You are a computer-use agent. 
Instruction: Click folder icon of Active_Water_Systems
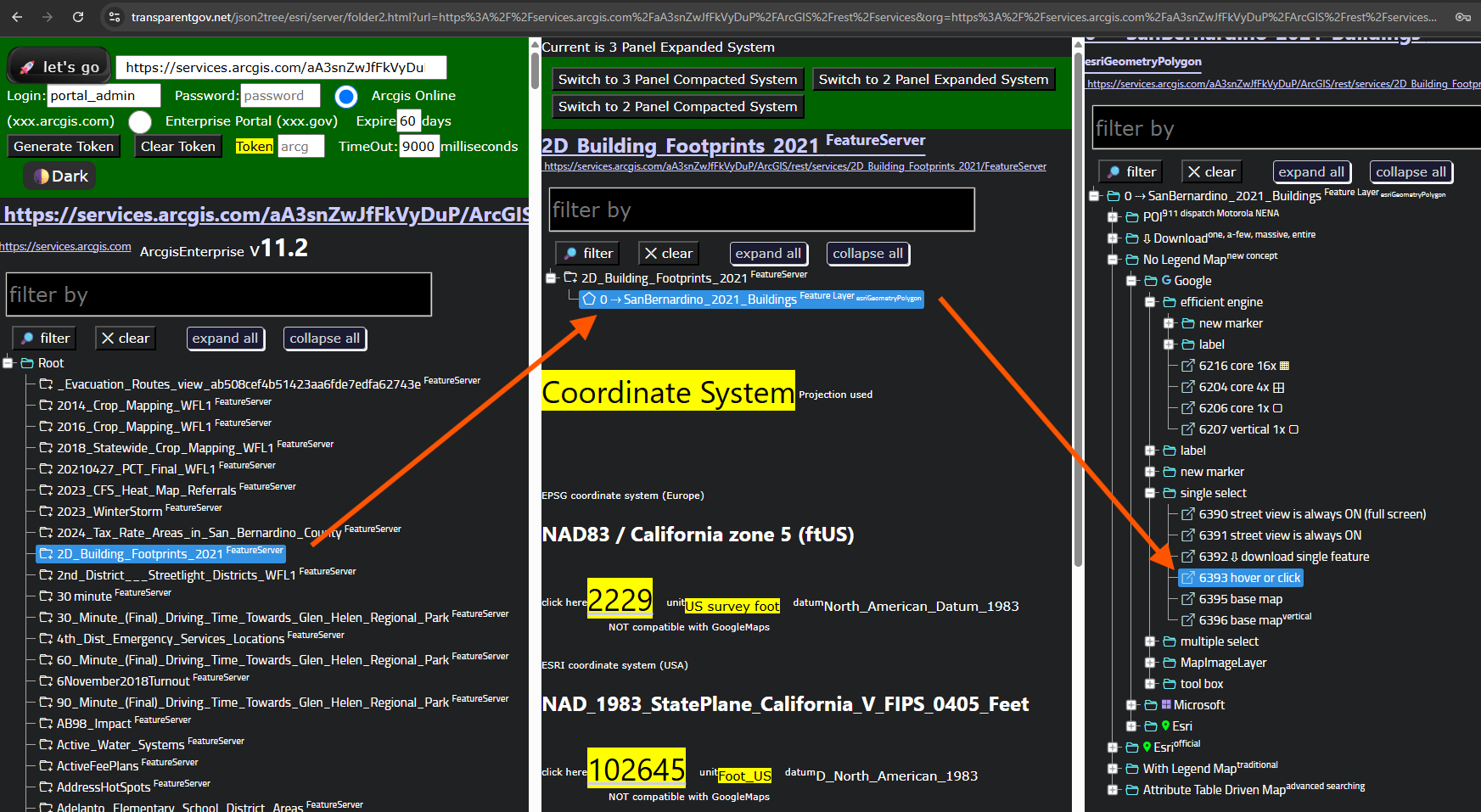pos(46,745)
